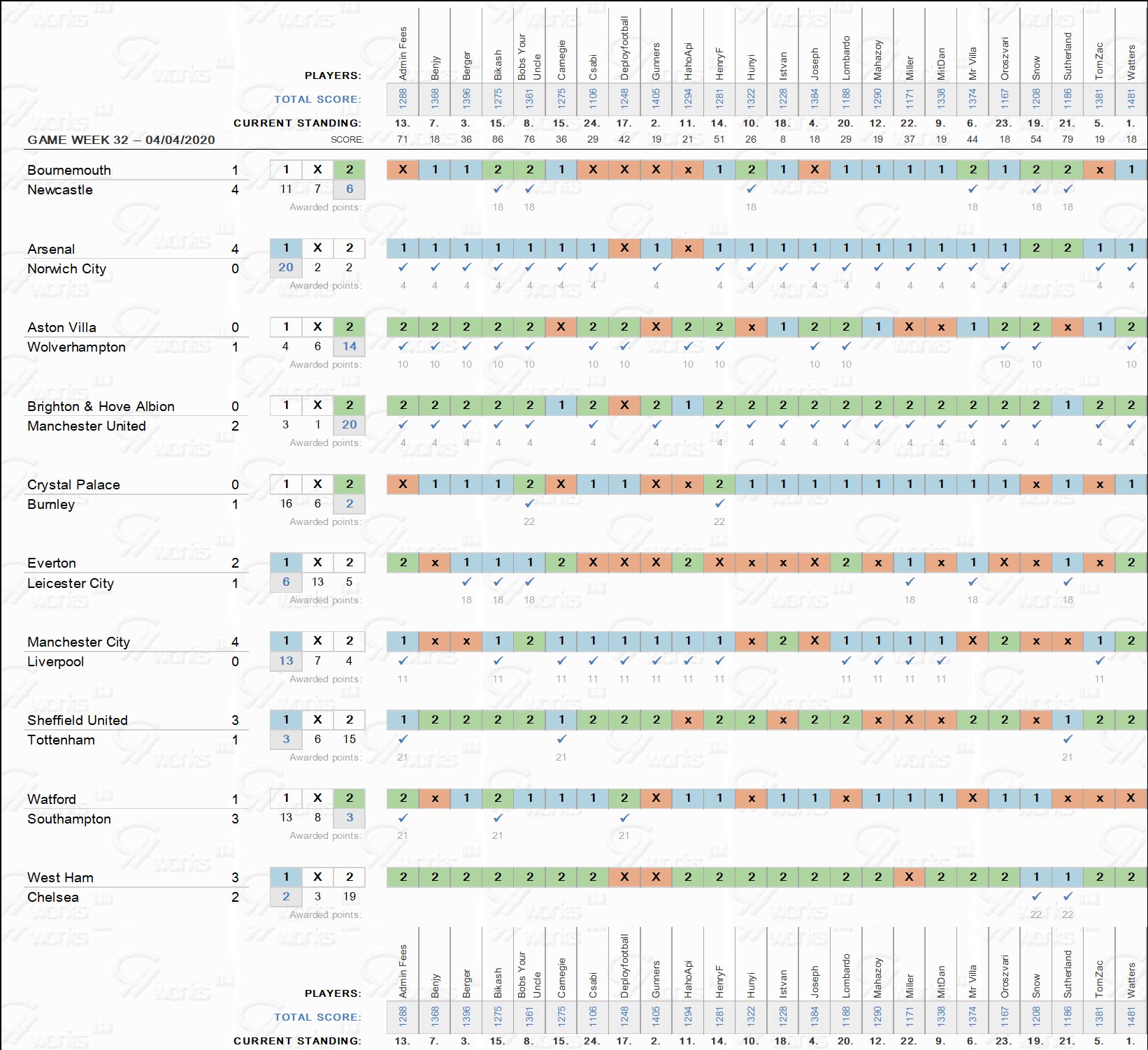The width and height of the screenshot is (1148, 1050).
Task: Select Bournemouth row checkmark under Hunyi
Action: pyautogui.click(x=751, y=189)
